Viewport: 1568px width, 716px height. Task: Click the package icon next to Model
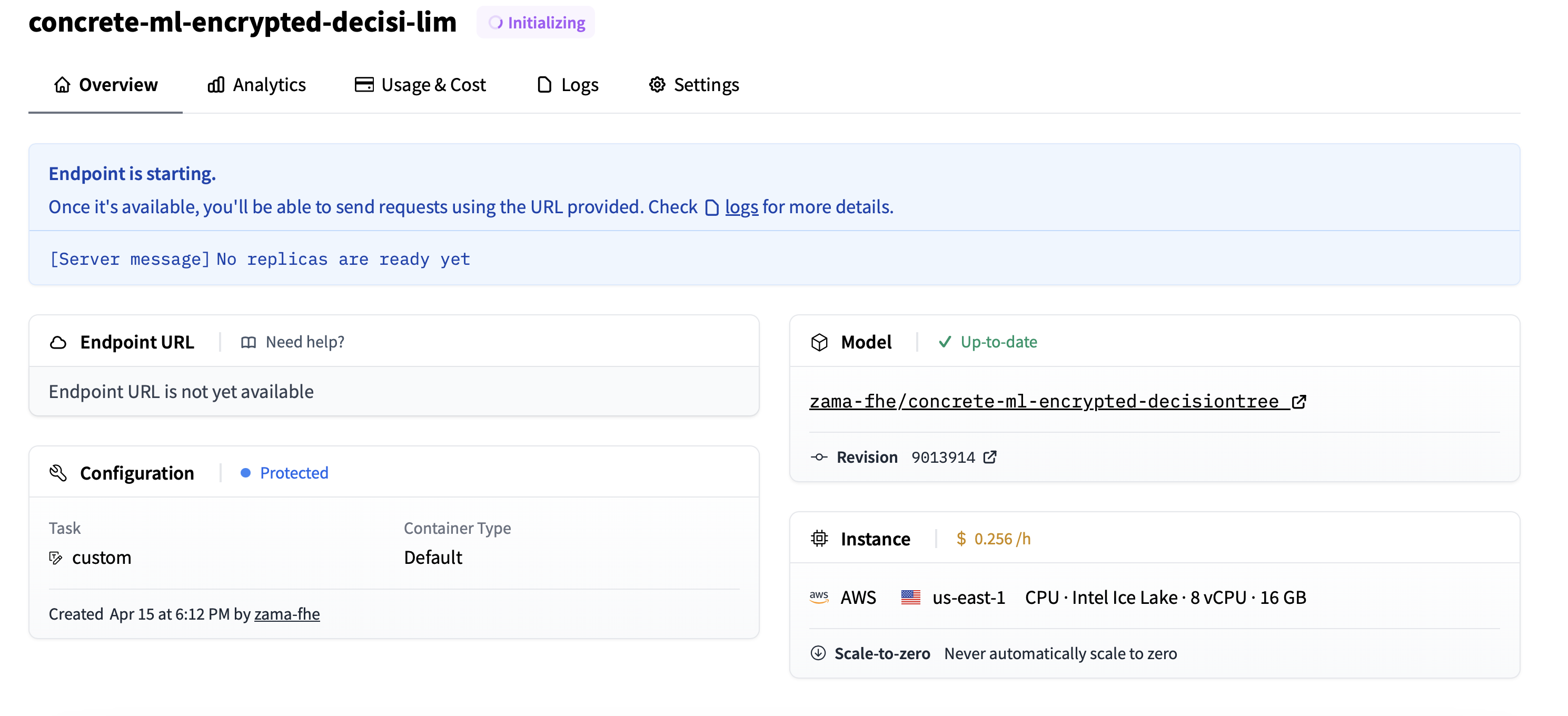tap(820, 342)
